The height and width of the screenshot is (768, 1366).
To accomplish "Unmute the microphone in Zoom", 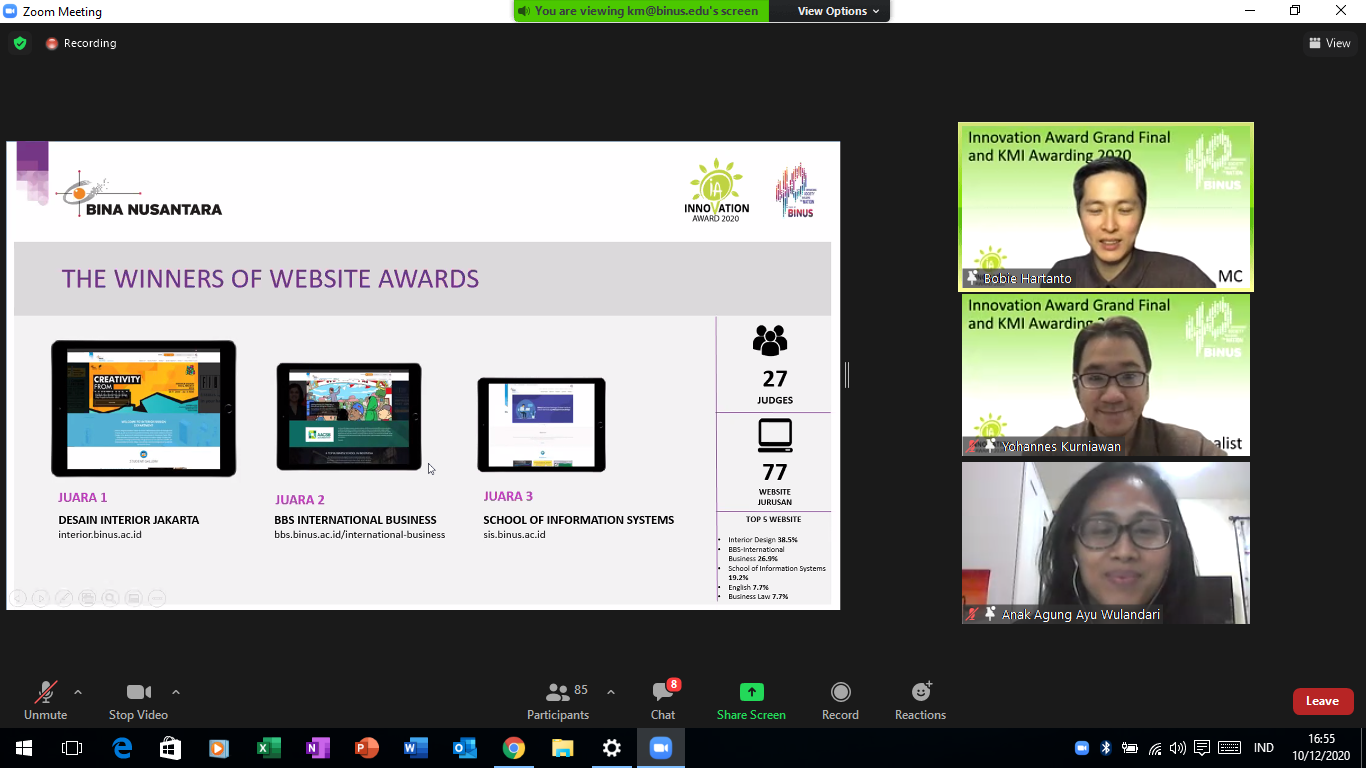I will tap(45, 701).
